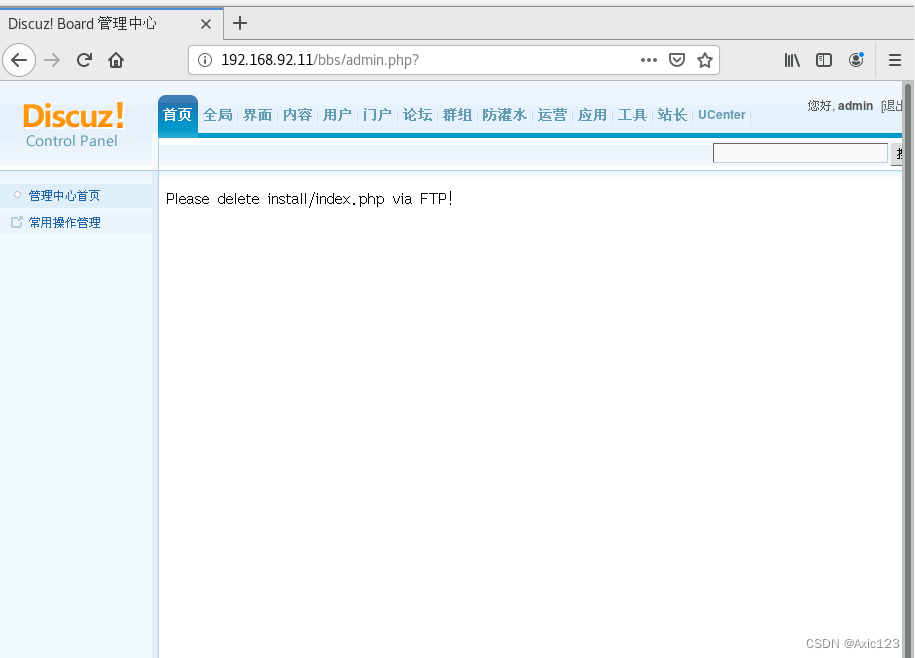Click the 'Please delete install/index.php via FTP!' message
The height and width of the screenshot is (658, 915).
point(309,199)
